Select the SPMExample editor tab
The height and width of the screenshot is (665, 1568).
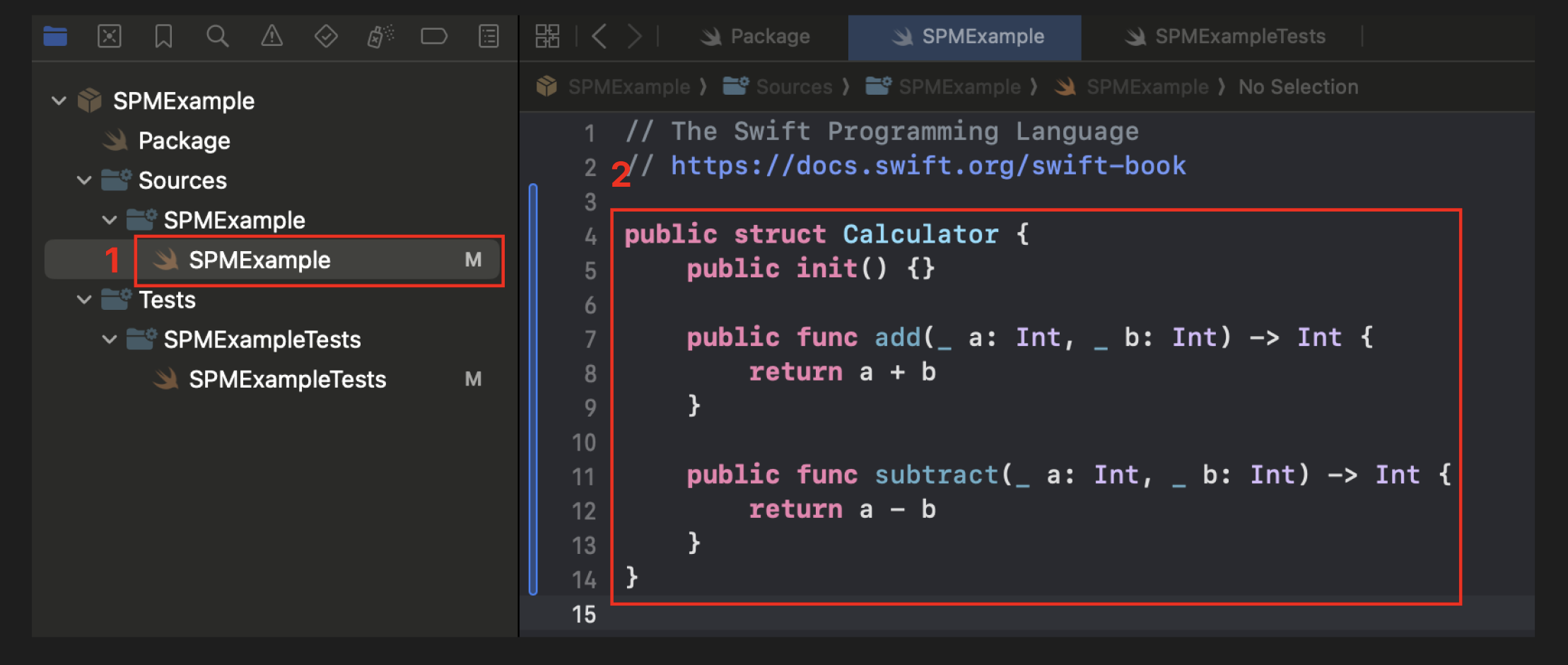point(965,37)
